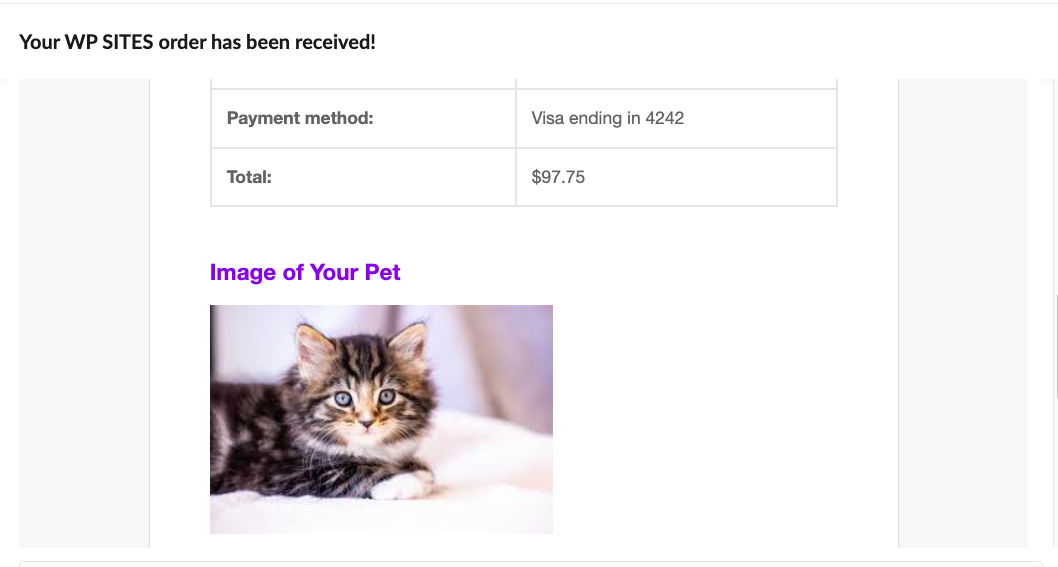1058x567 pixels.
Task: Click the kitten's pointed ear nearest the wall
Action: [410, 340]
